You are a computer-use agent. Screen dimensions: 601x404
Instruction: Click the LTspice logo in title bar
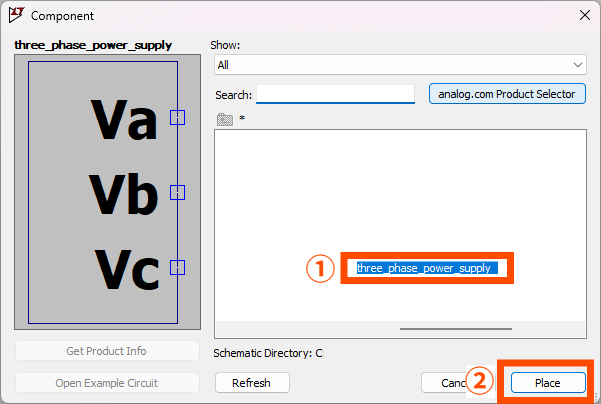[x=16, y=16]
